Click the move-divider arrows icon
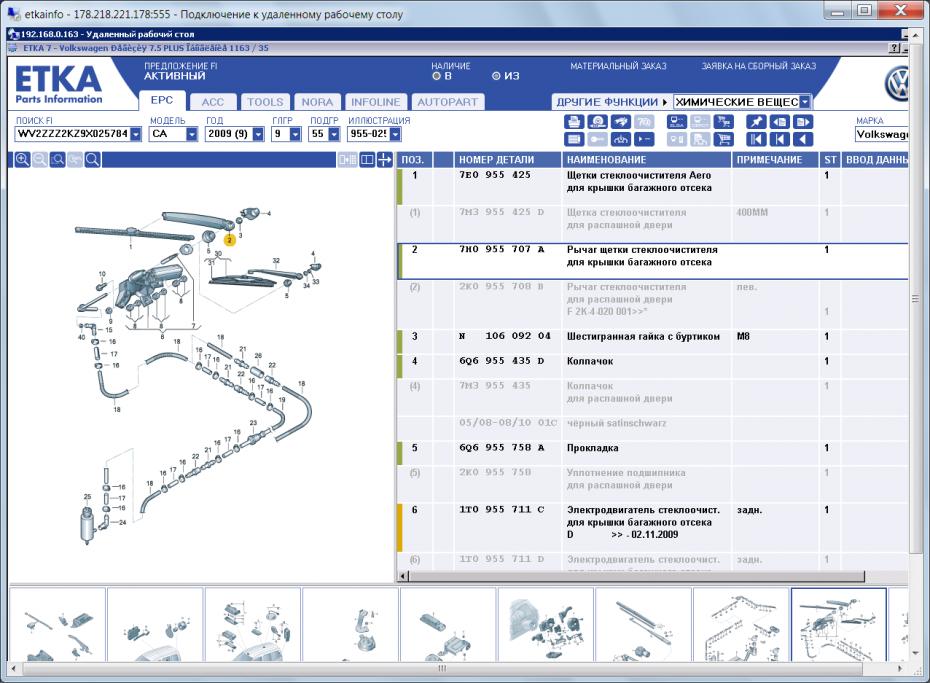This screenshot has height=683, width=930. [x=385, y=159]
